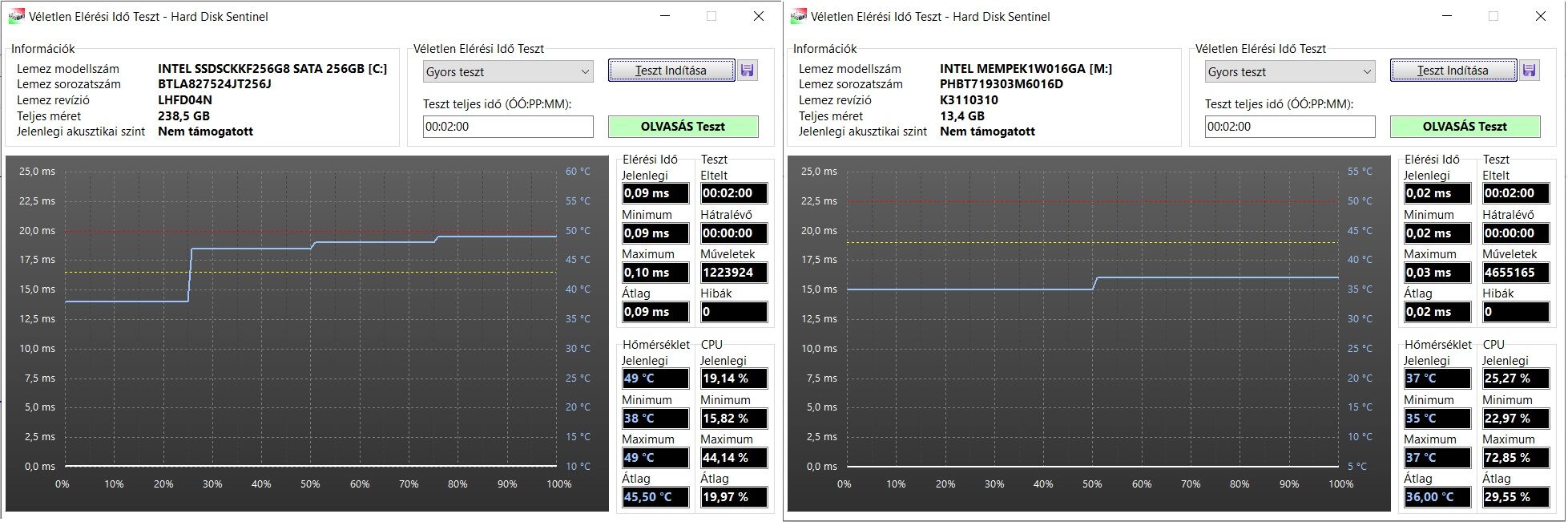Click the operations count 4655165

[1516, 273]
